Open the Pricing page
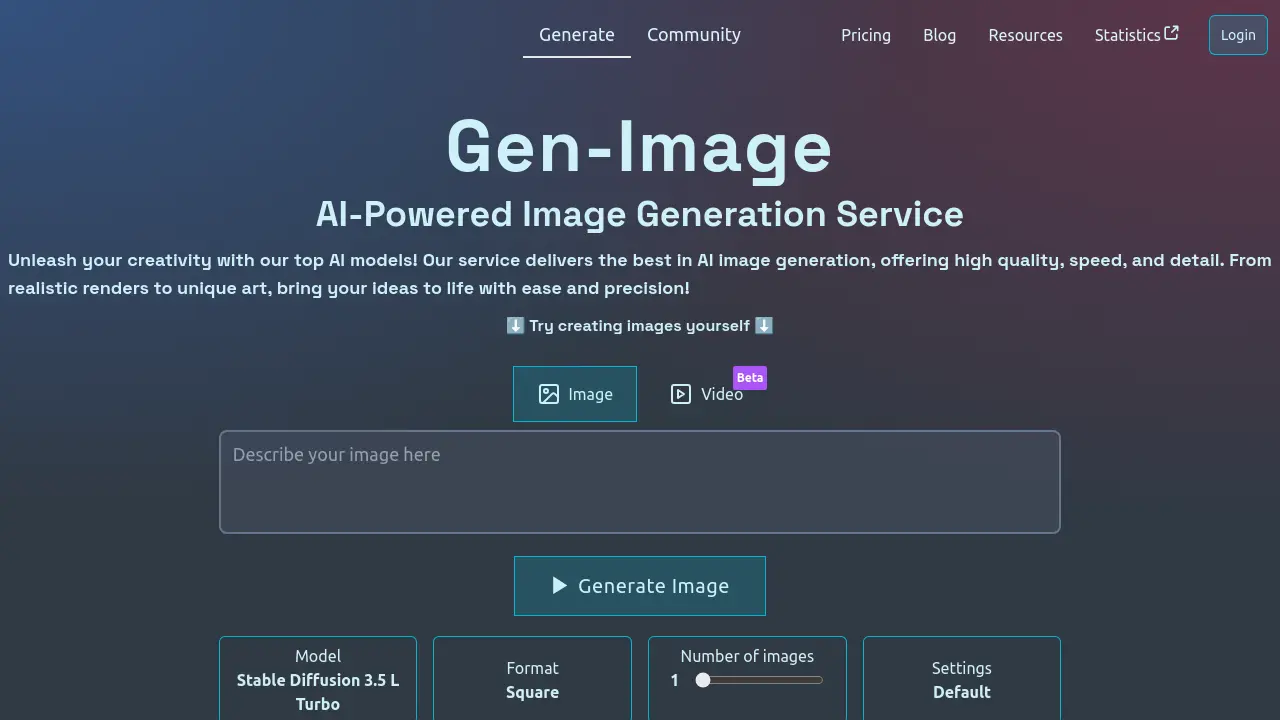The image size is (1280, 720). (866, 35)
